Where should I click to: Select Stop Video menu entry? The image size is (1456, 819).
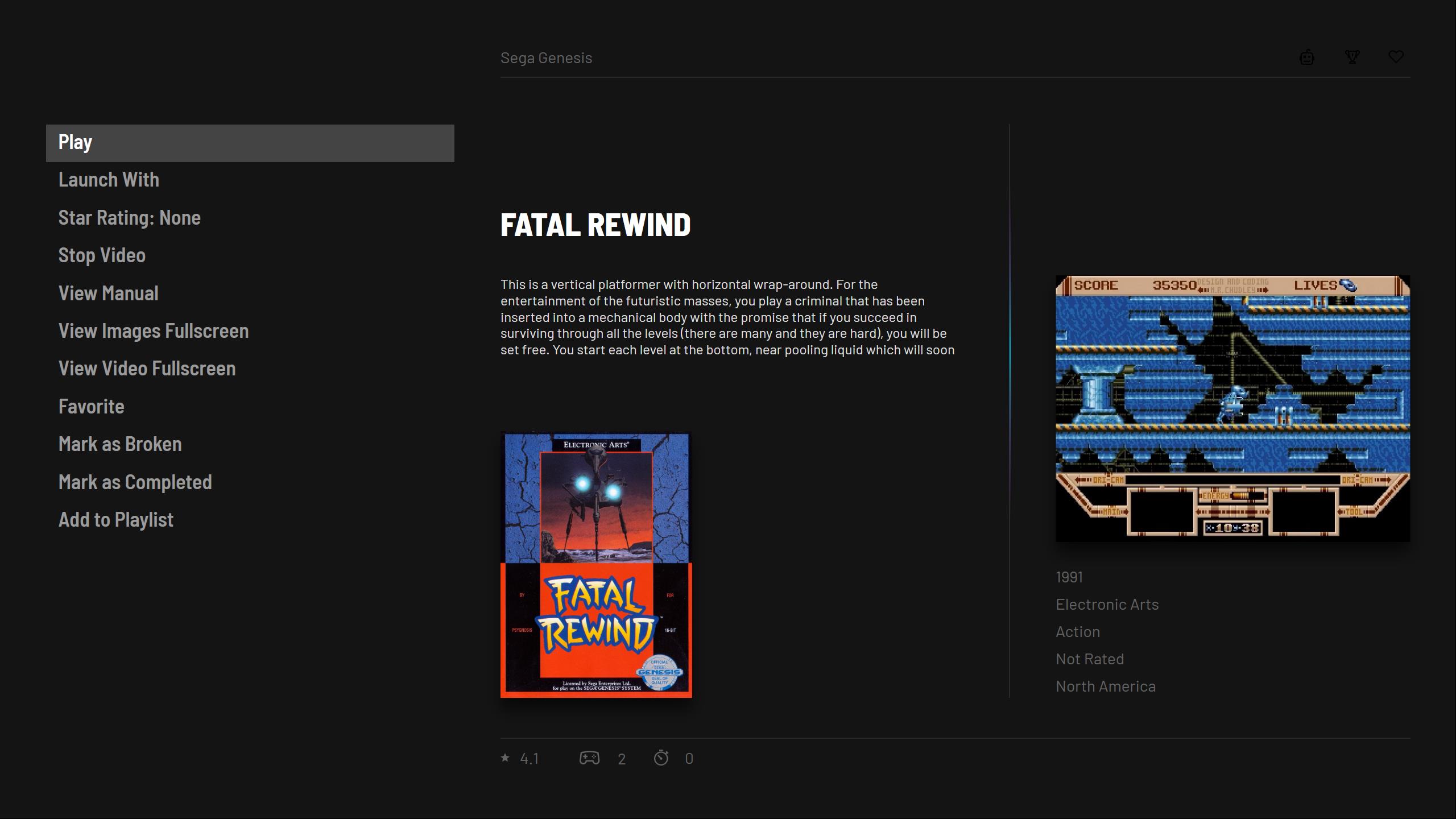(250, 255)
